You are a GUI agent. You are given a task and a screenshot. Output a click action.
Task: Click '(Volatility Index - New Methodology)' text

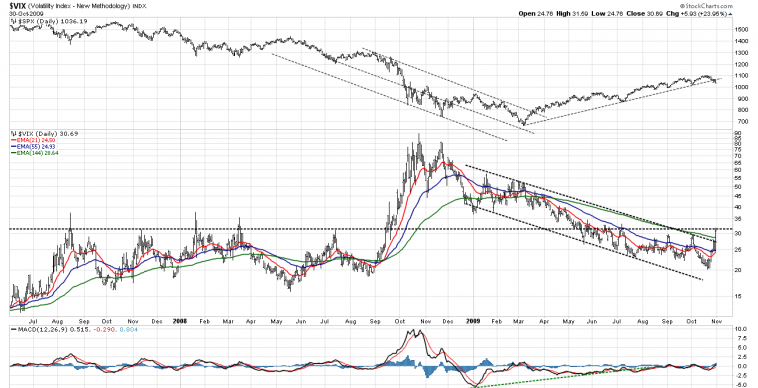pos(79,6)
